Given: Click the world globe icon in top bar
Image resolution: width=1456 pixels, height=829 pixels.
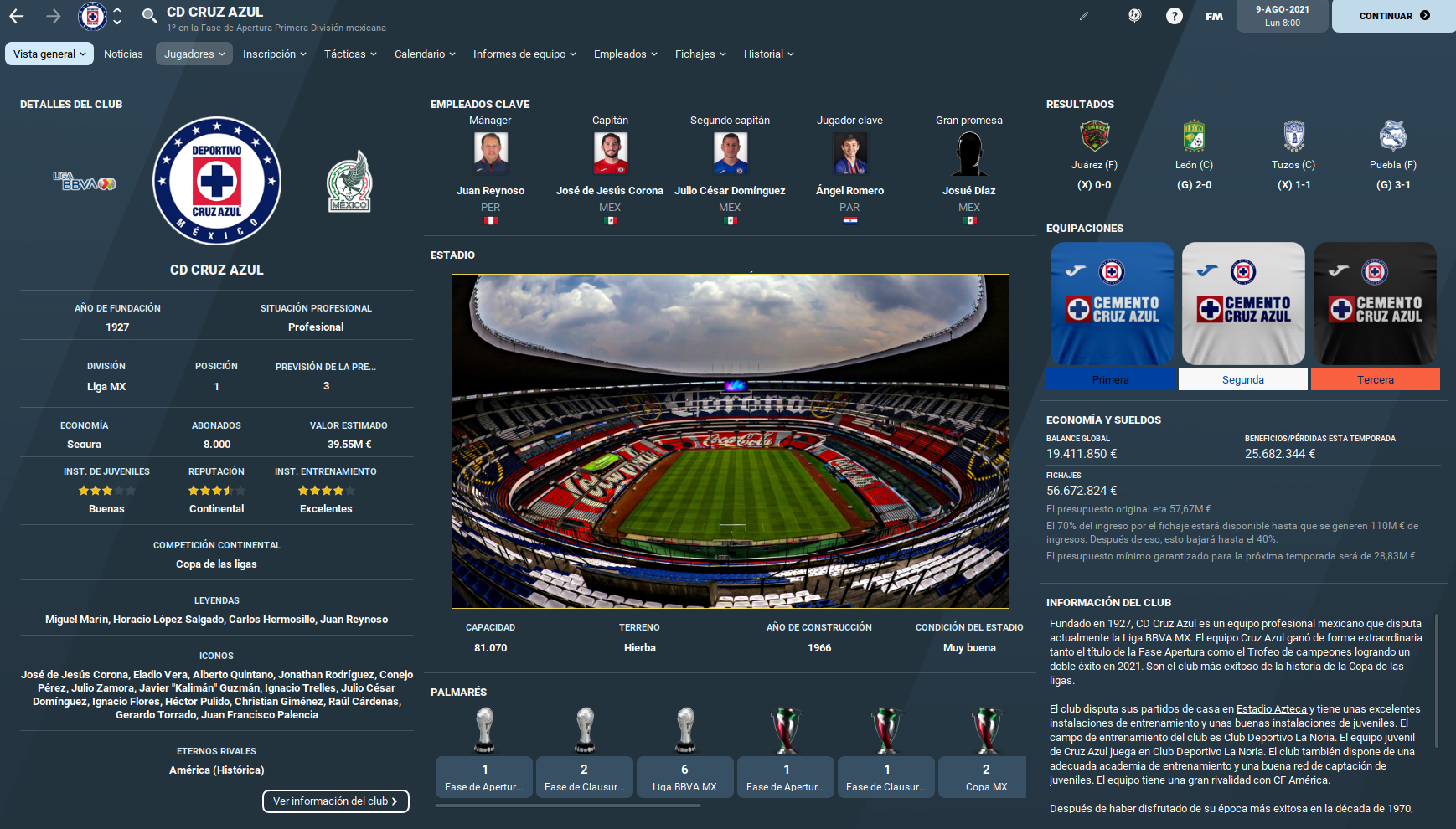Looking at the screenshot, I should (x=1135, y=16).
